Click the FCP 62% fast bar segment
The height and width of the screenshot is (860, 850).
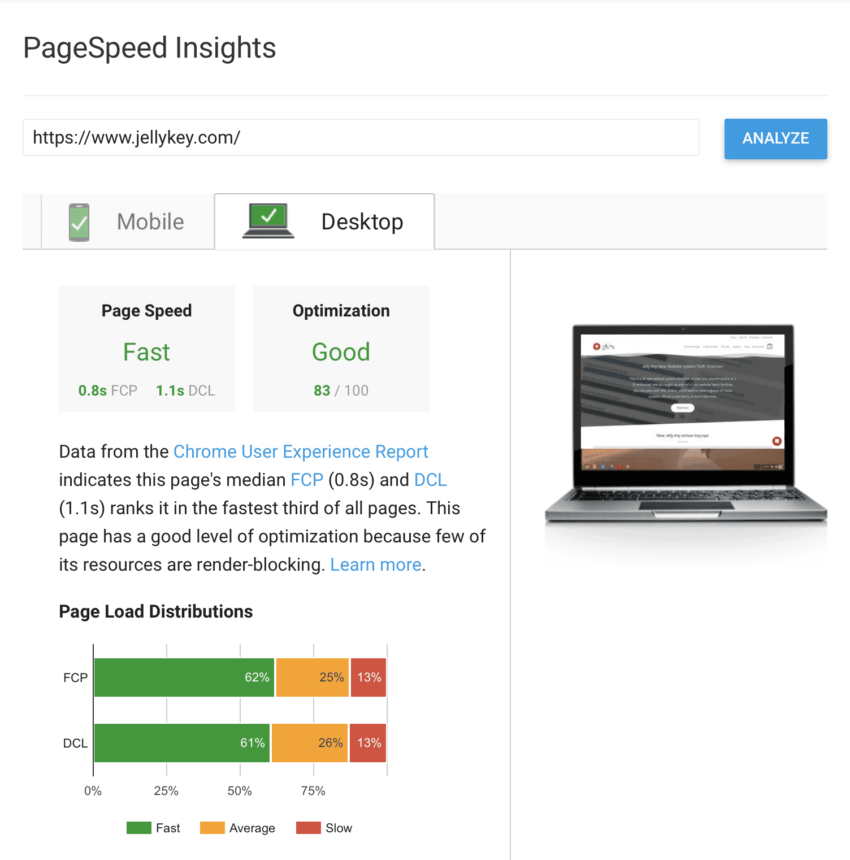click(184, 677)
